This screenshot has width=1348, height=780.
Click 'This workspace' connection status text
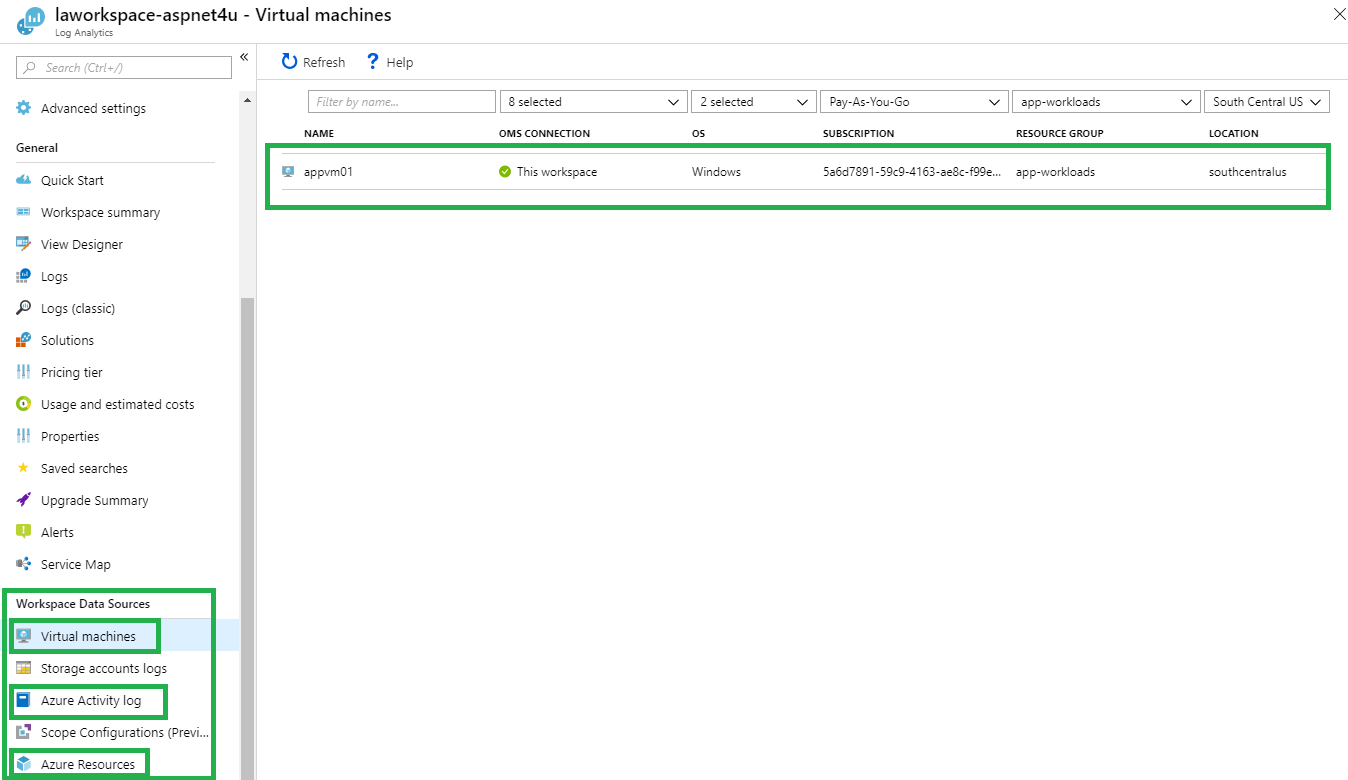(557, 172)
